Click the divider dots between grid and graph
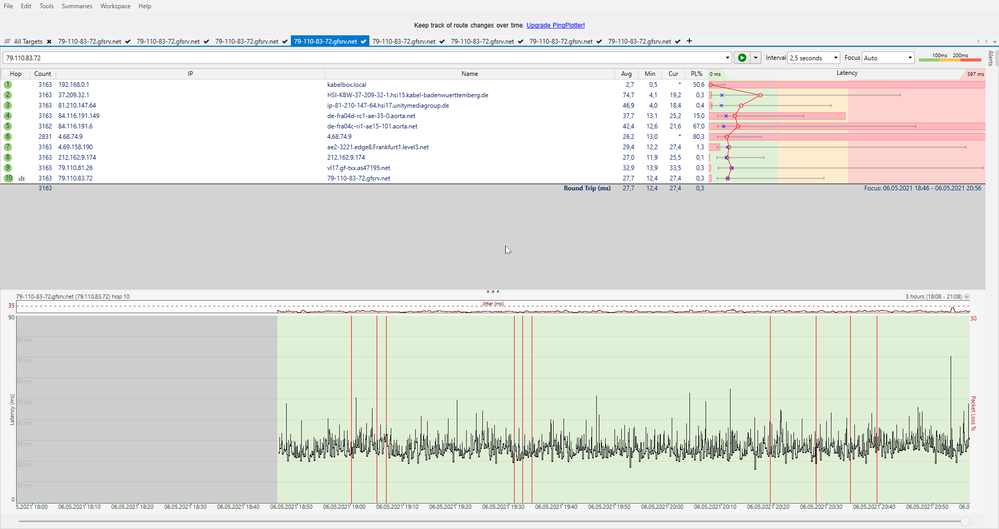The image size is (999, 529). [x=492, y=291]
